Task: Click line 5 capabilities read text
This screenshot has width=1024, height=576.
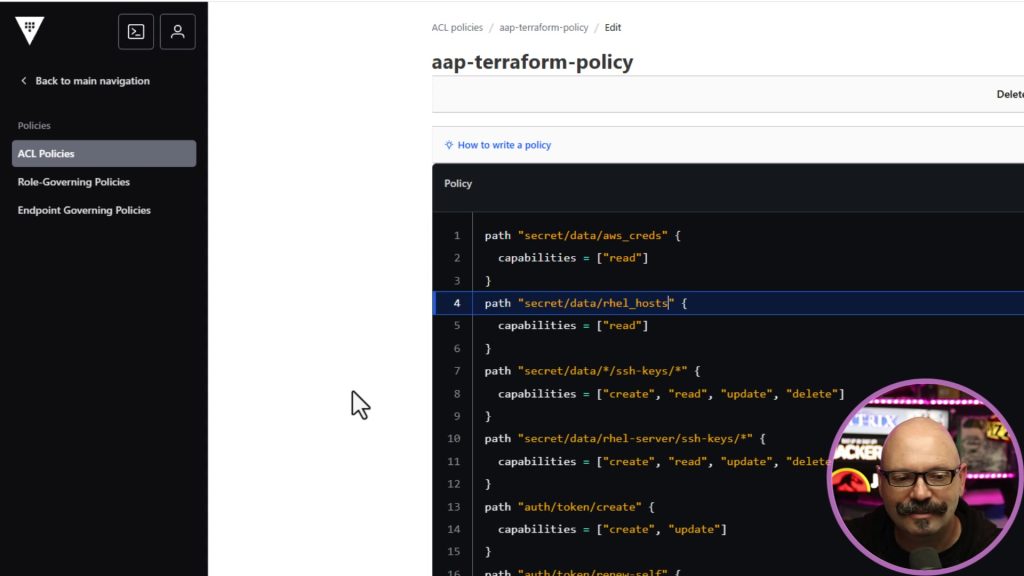Action: tap(573, 326)
